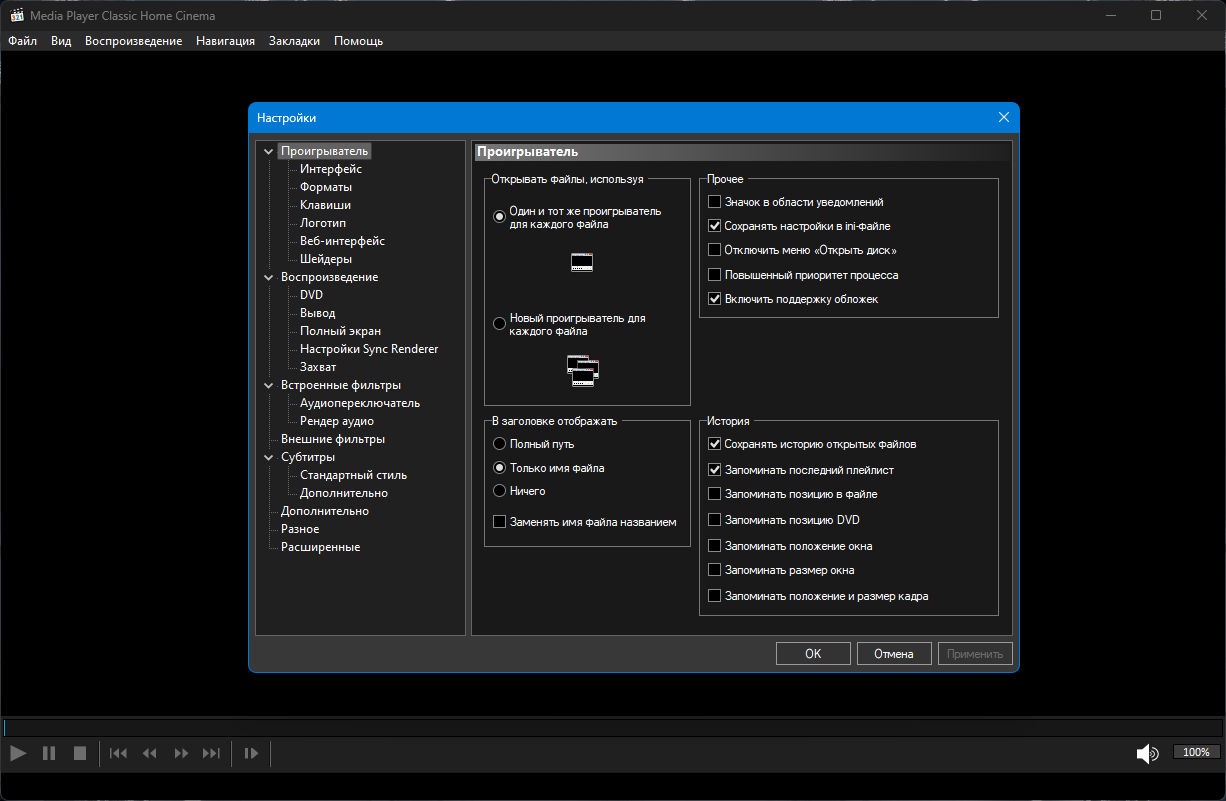
Task: Collapse the "Субтитры" tree branch
Action: point(268,457)
